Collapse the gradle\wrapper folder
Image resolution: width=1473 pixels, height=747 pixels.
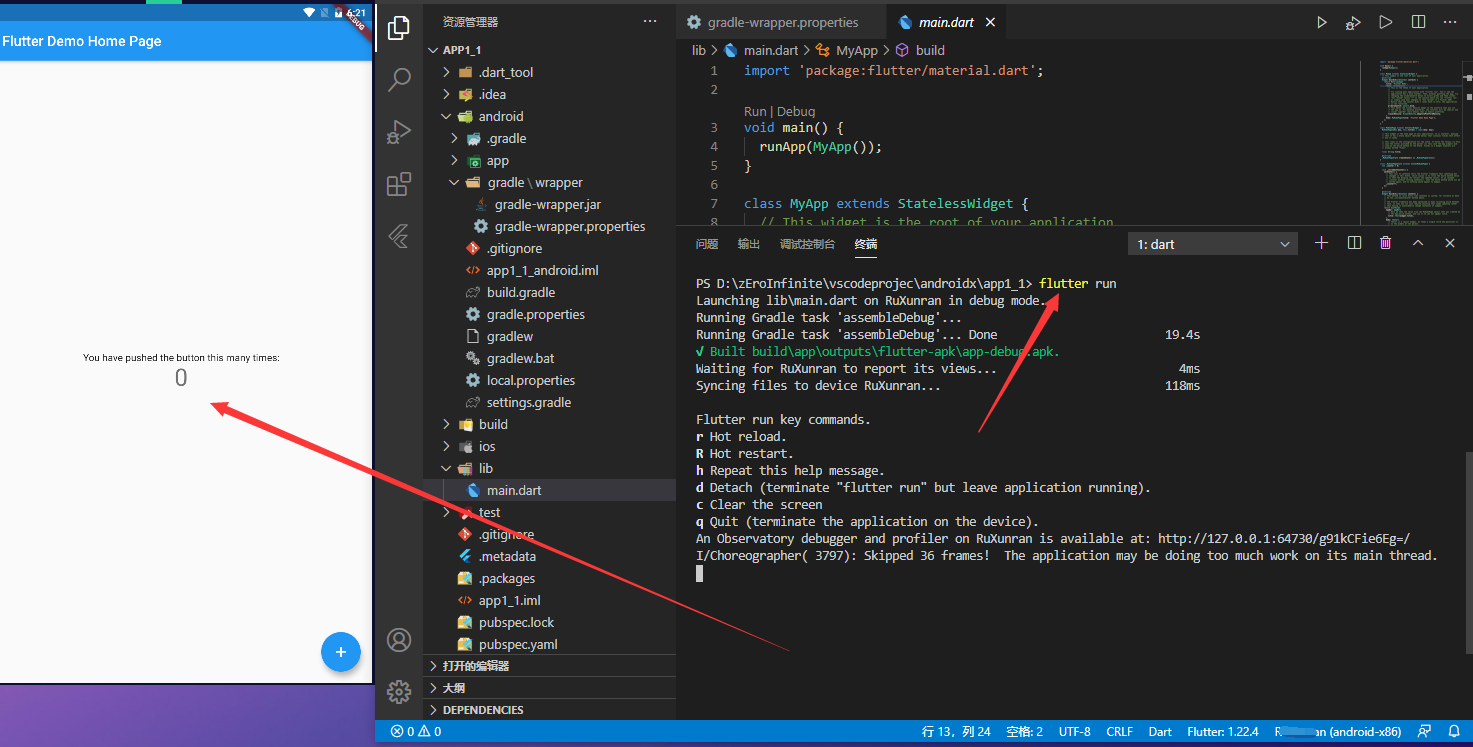[454, 182]
